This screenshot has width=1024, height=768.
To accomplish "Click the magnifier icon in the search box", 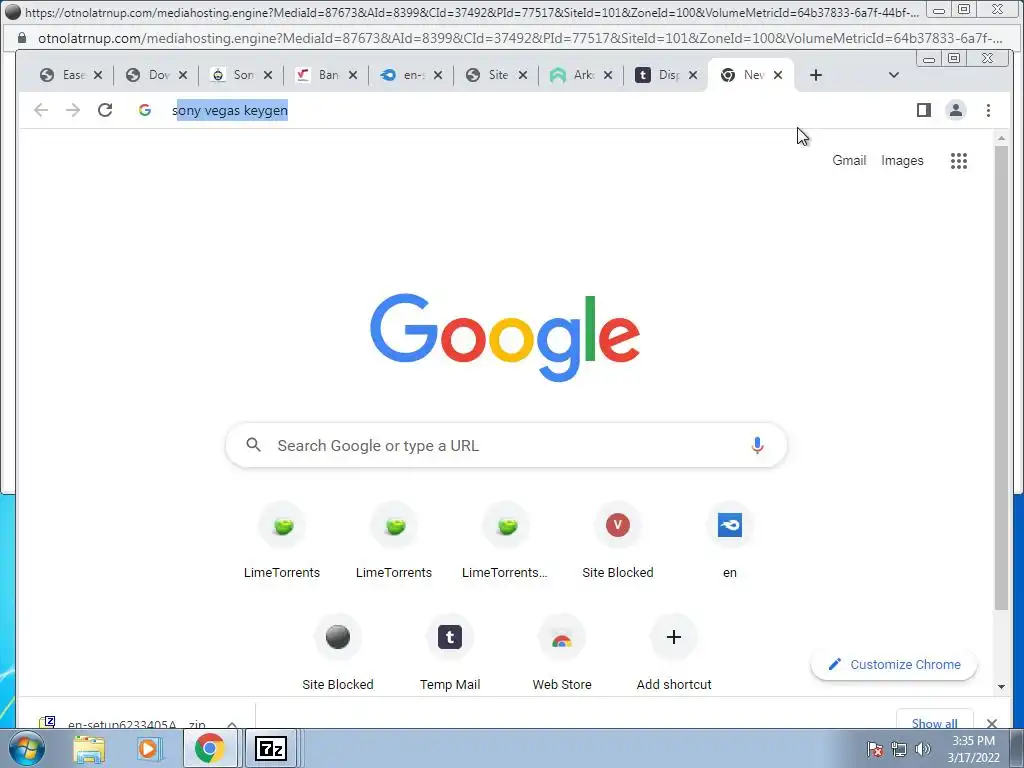I will tap(253, 445).
